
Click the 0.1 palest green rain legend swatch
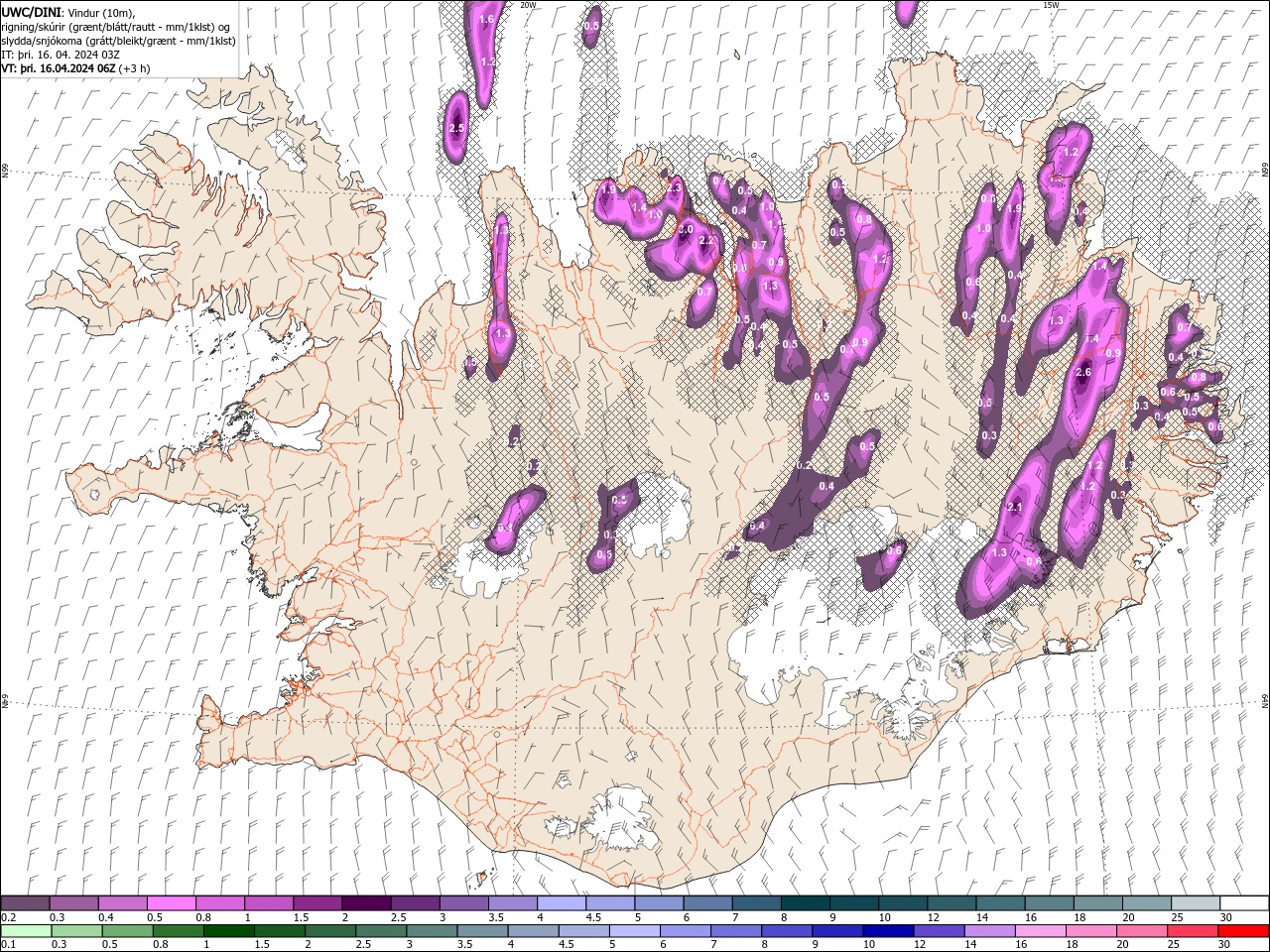coord(27,931)
